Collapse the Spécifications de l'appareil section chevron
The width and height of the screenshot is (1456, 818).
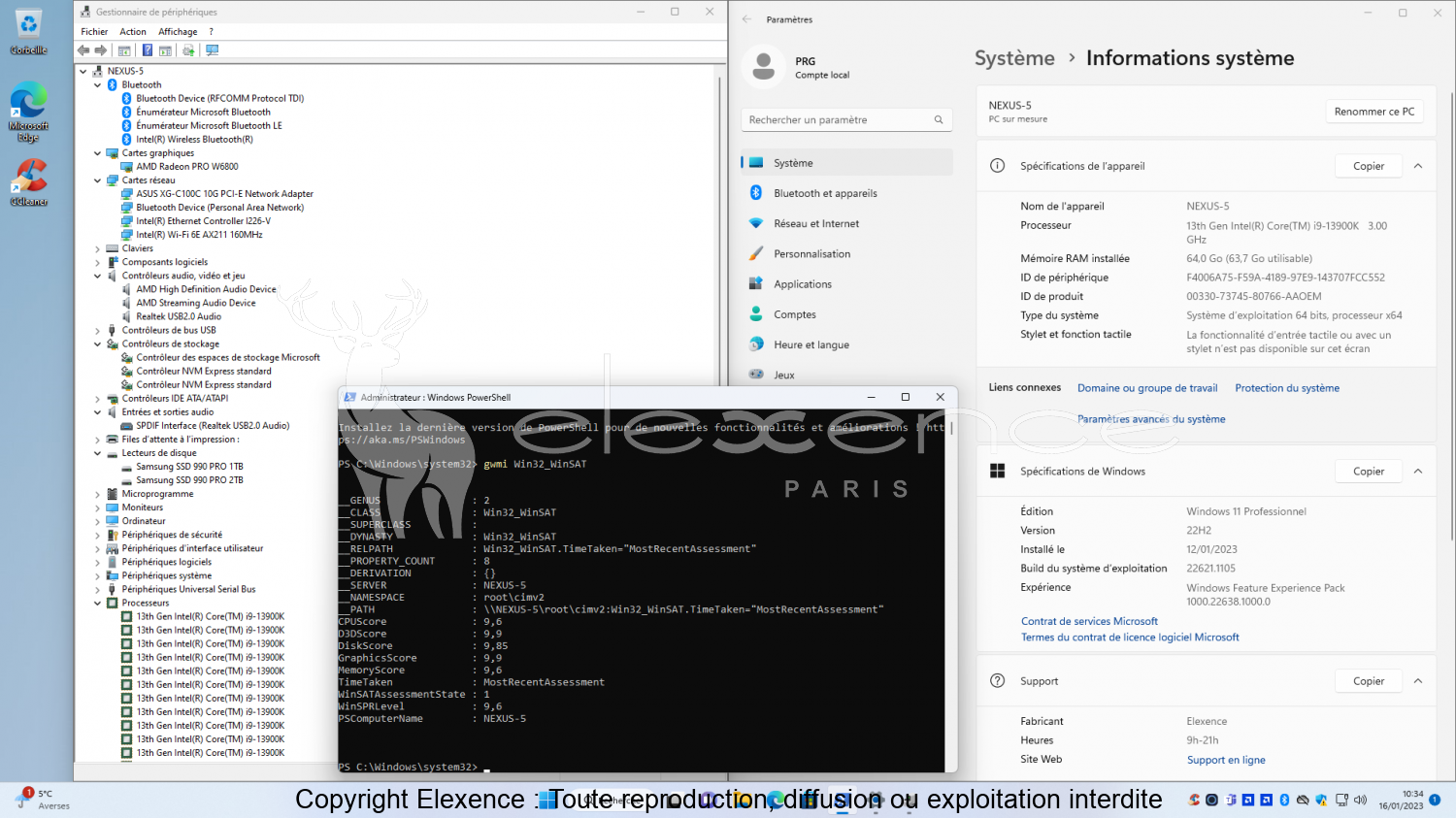click(x=1418, y=166)
